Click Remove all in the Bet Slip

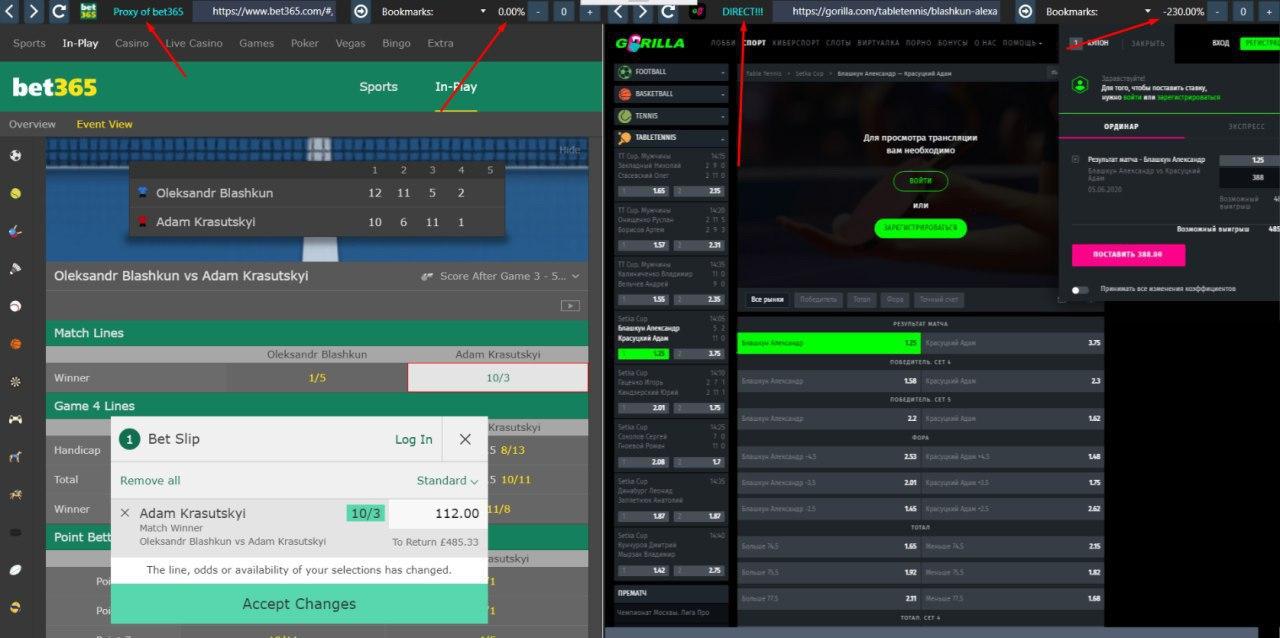[x=150, y=481]
